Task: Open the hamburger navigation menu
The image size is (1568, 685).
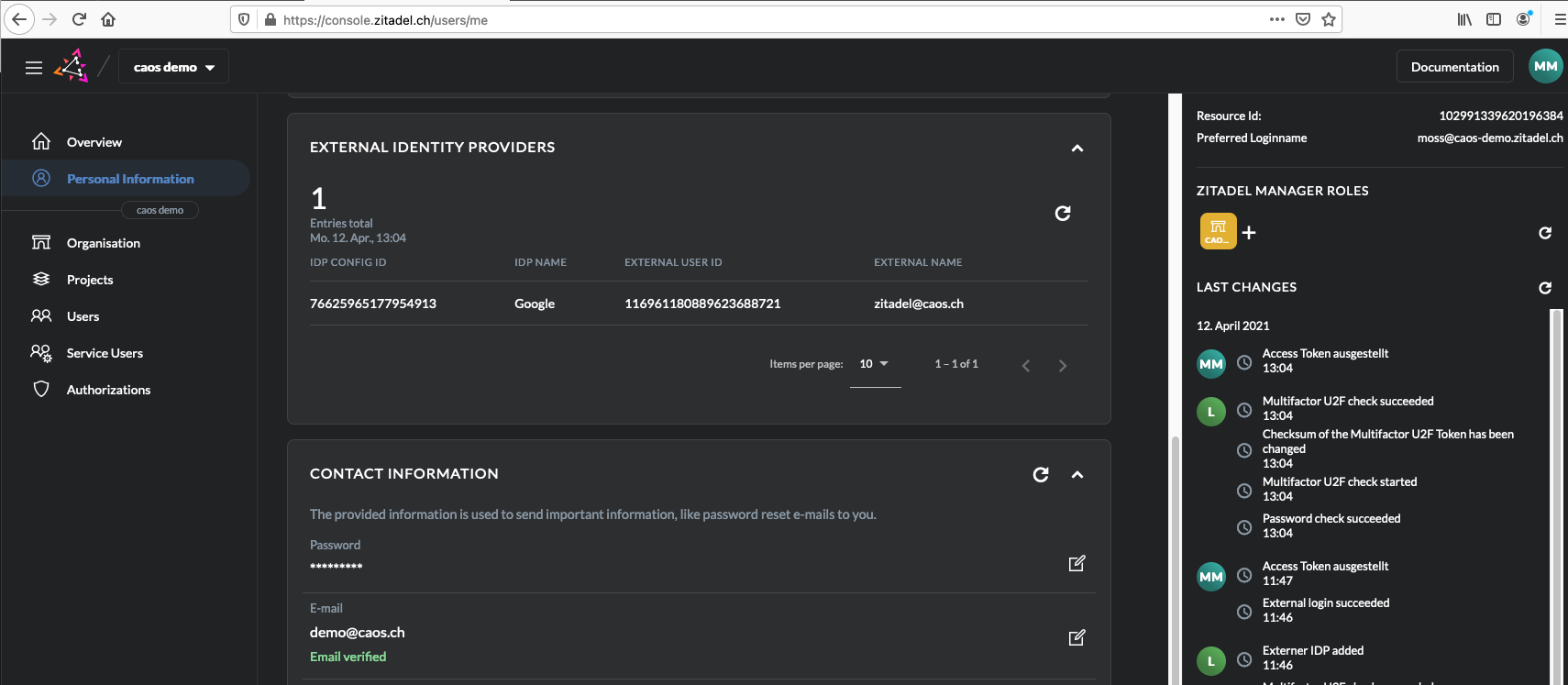Action: (x=34, y=67)
